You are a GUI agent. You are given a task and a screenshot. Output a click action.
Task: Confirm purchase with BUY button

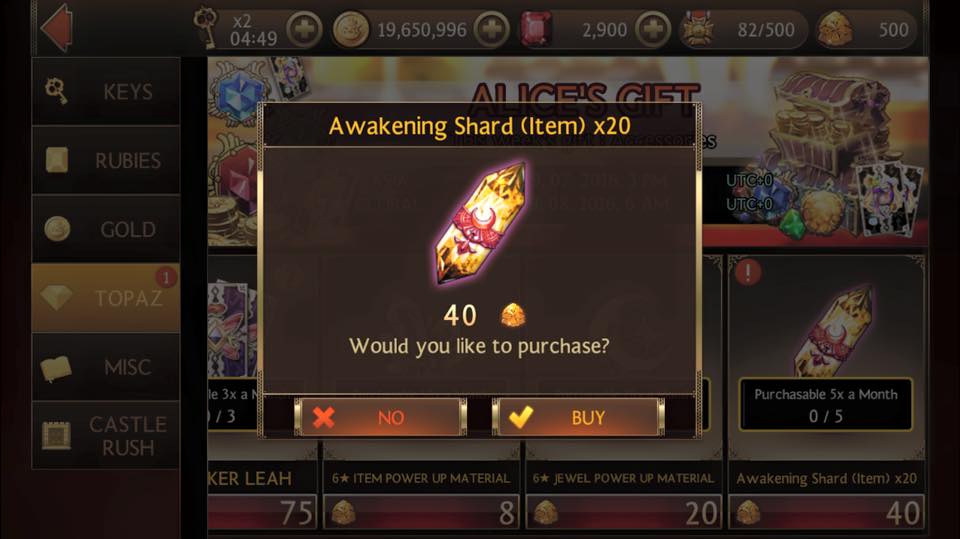(x=579, y=417)
